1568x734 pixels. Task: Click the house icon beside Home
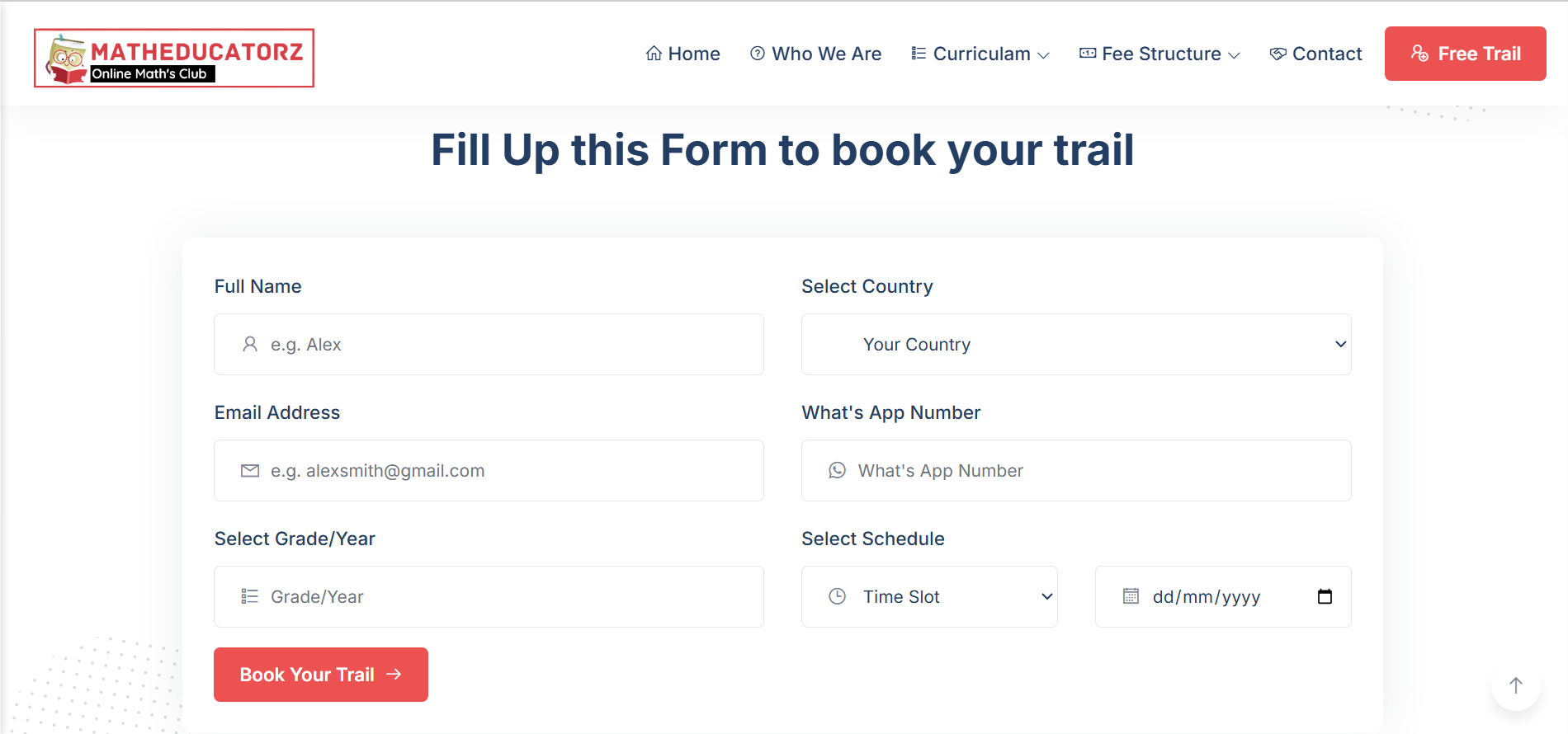(x=654, y=54)
